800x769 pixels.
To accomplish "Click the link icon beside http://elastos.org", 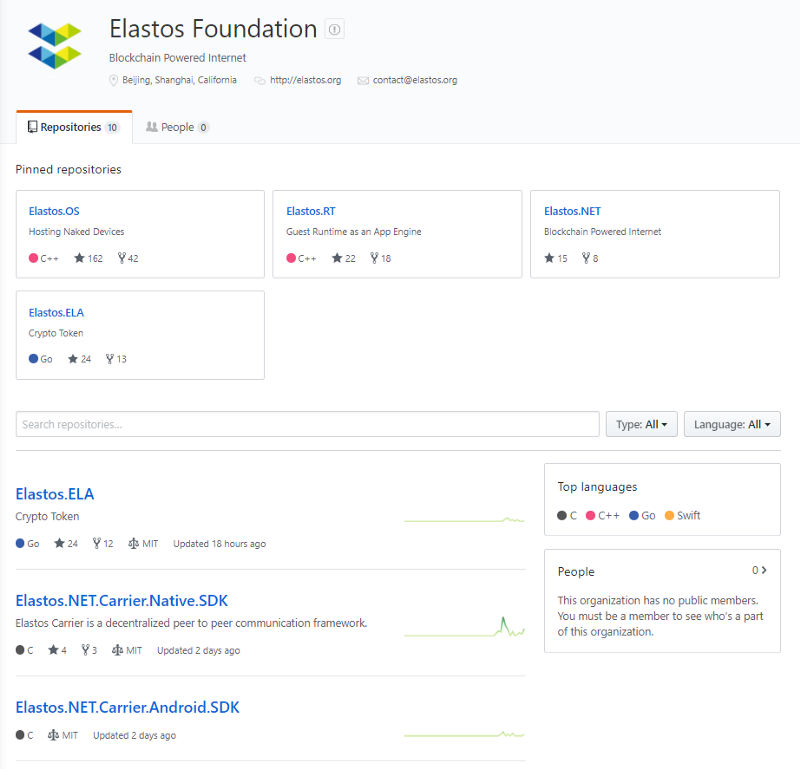I will (x=260, y=81).
